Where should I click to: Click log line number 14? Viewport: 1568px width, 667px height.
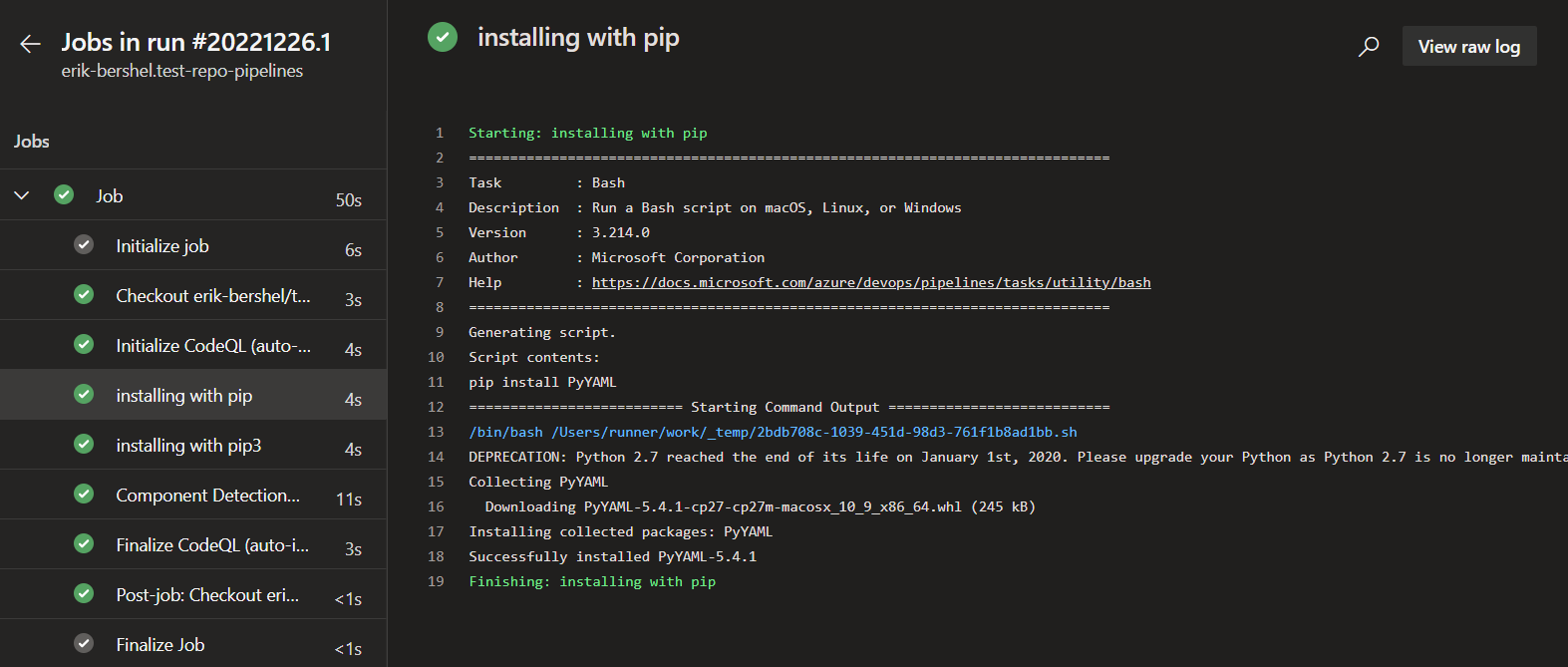tap(436, 457)
